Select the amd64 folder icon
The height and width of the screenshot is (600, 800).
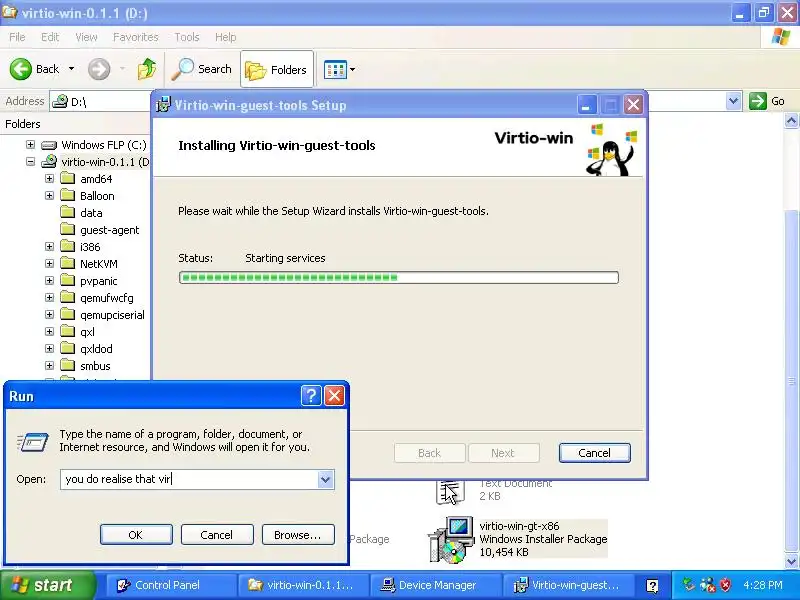click(x=67, y=178)
